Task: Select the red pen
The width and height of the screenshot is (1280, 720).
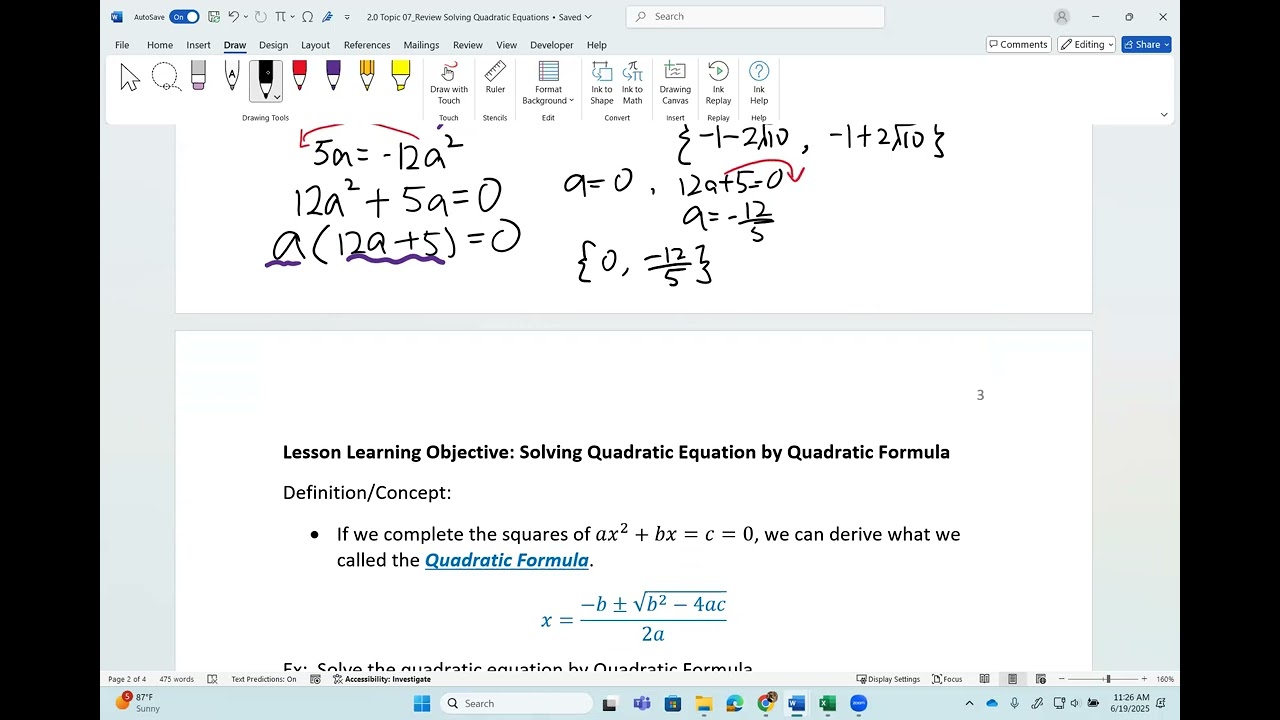Action: [x=299, y=78]
